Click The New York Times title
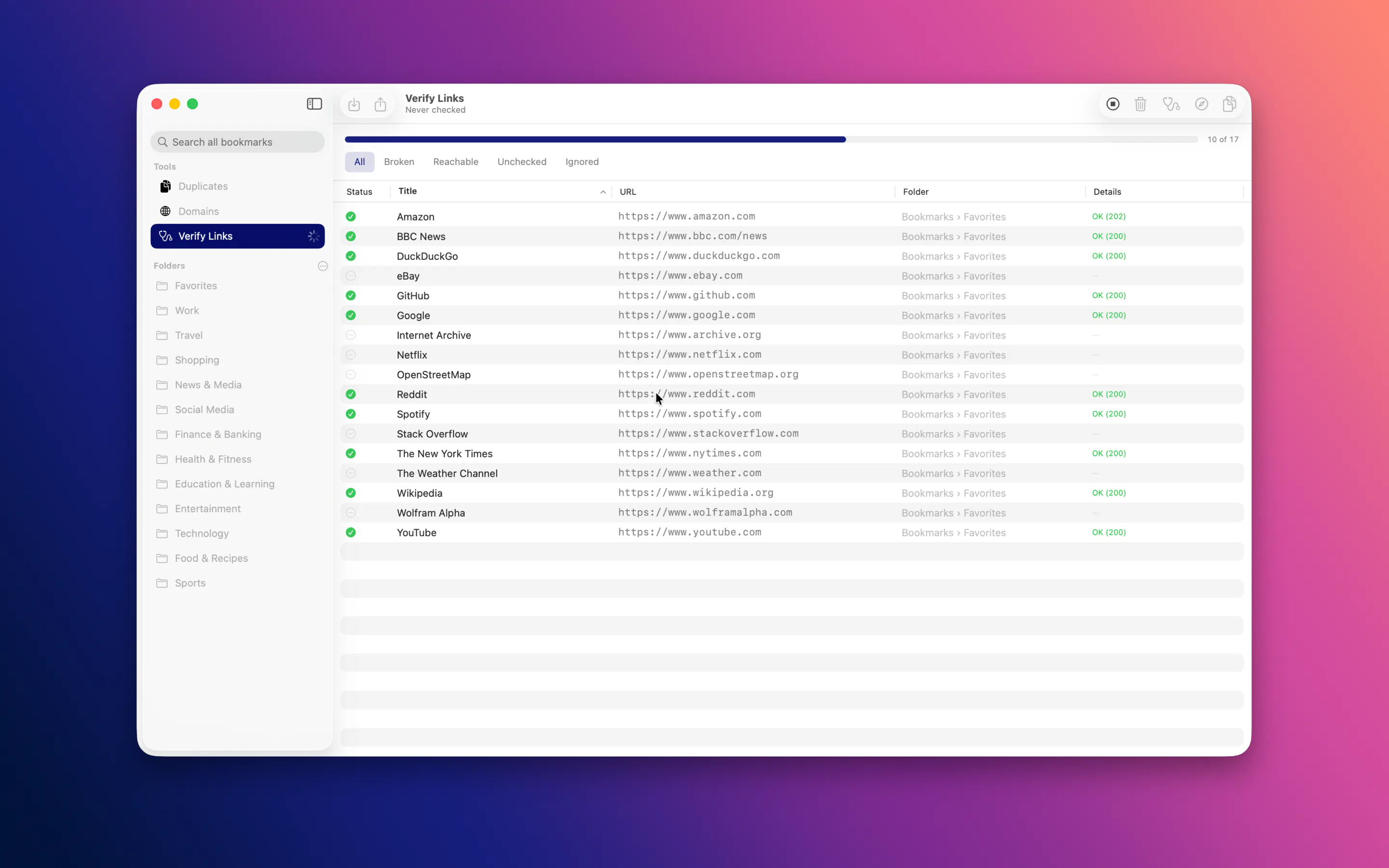Screen dimensions: 1389x868 tap(444, 453)
